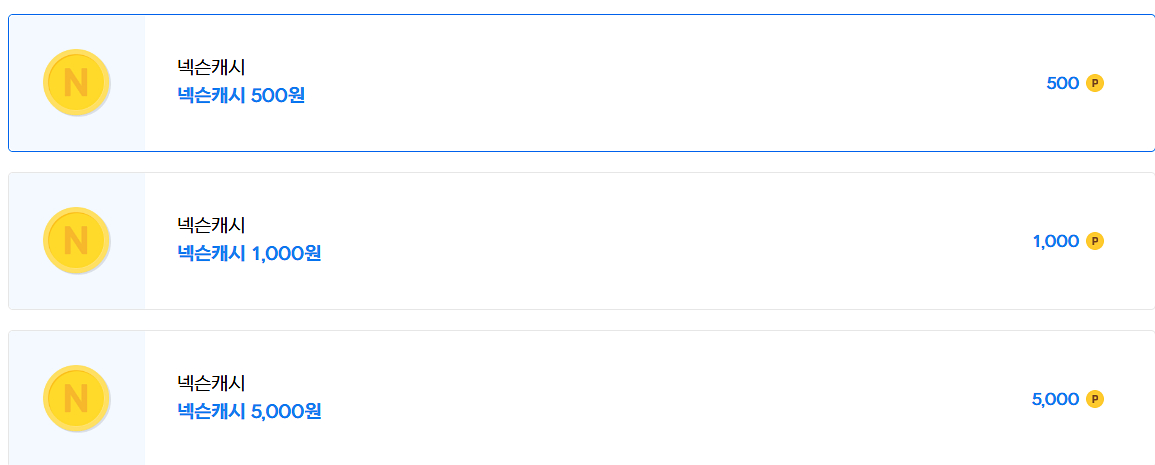The image size is (1155, 465).
Task: Select the N coin icon beside 넥슨캐시 1,000원
Action: [x=77, y=240]
